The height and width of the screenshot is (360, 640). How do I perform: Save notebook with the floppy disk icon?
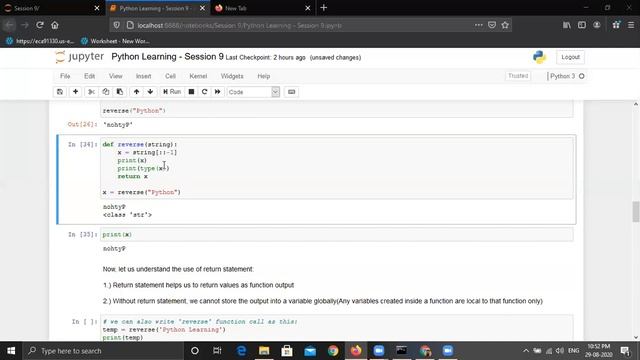[x=60, y=92]
